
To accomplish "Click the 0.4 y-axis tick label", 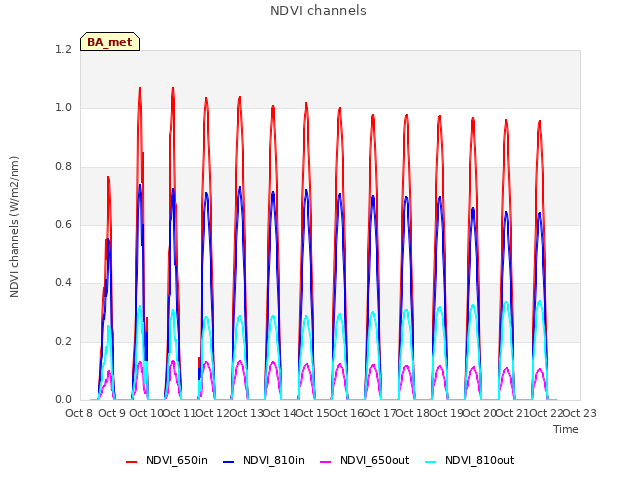I will tap(63, 283).
